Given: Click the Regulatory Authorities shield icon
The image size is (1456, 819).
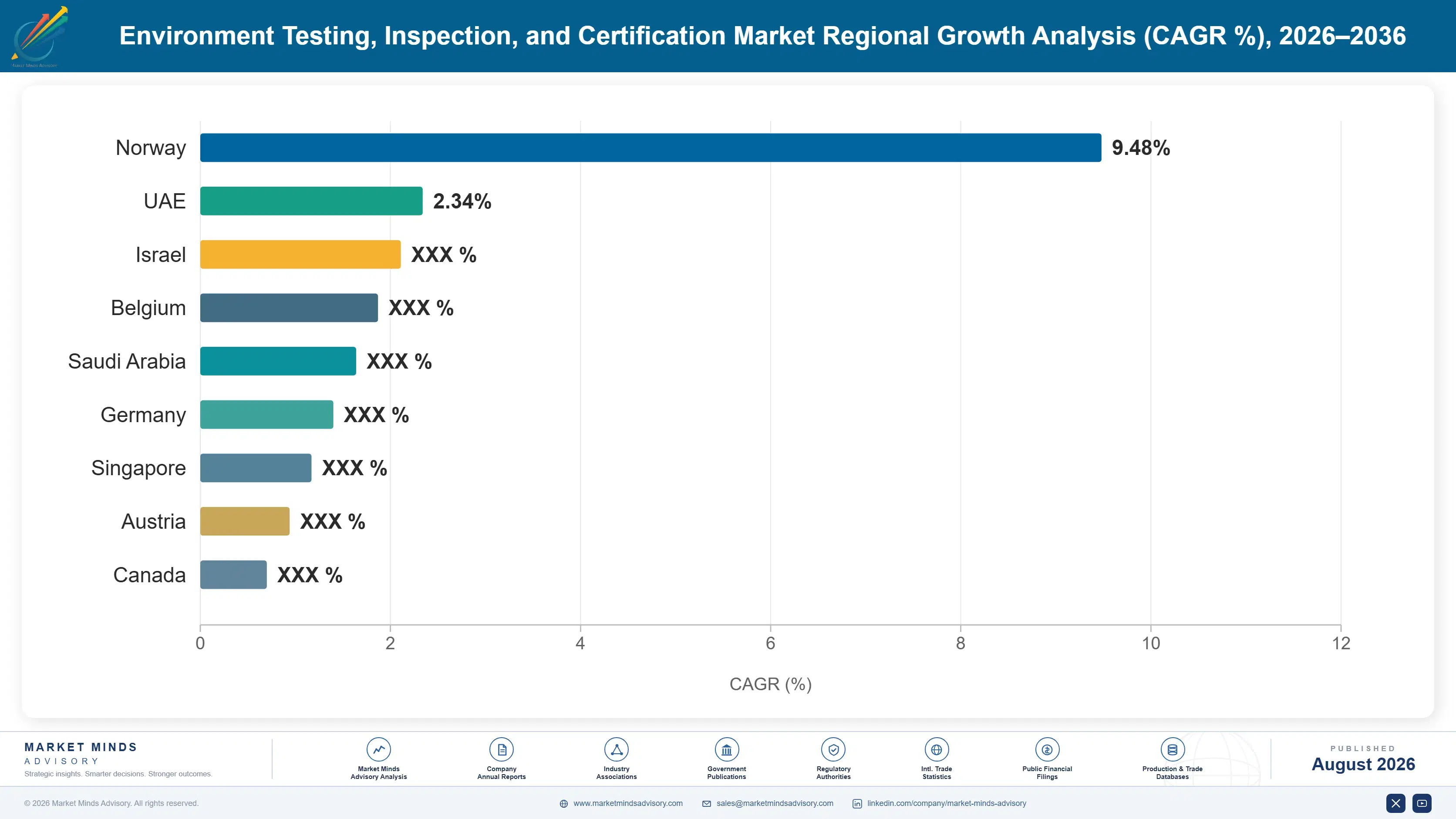Looking at the screenshot, I should (833, 749).
